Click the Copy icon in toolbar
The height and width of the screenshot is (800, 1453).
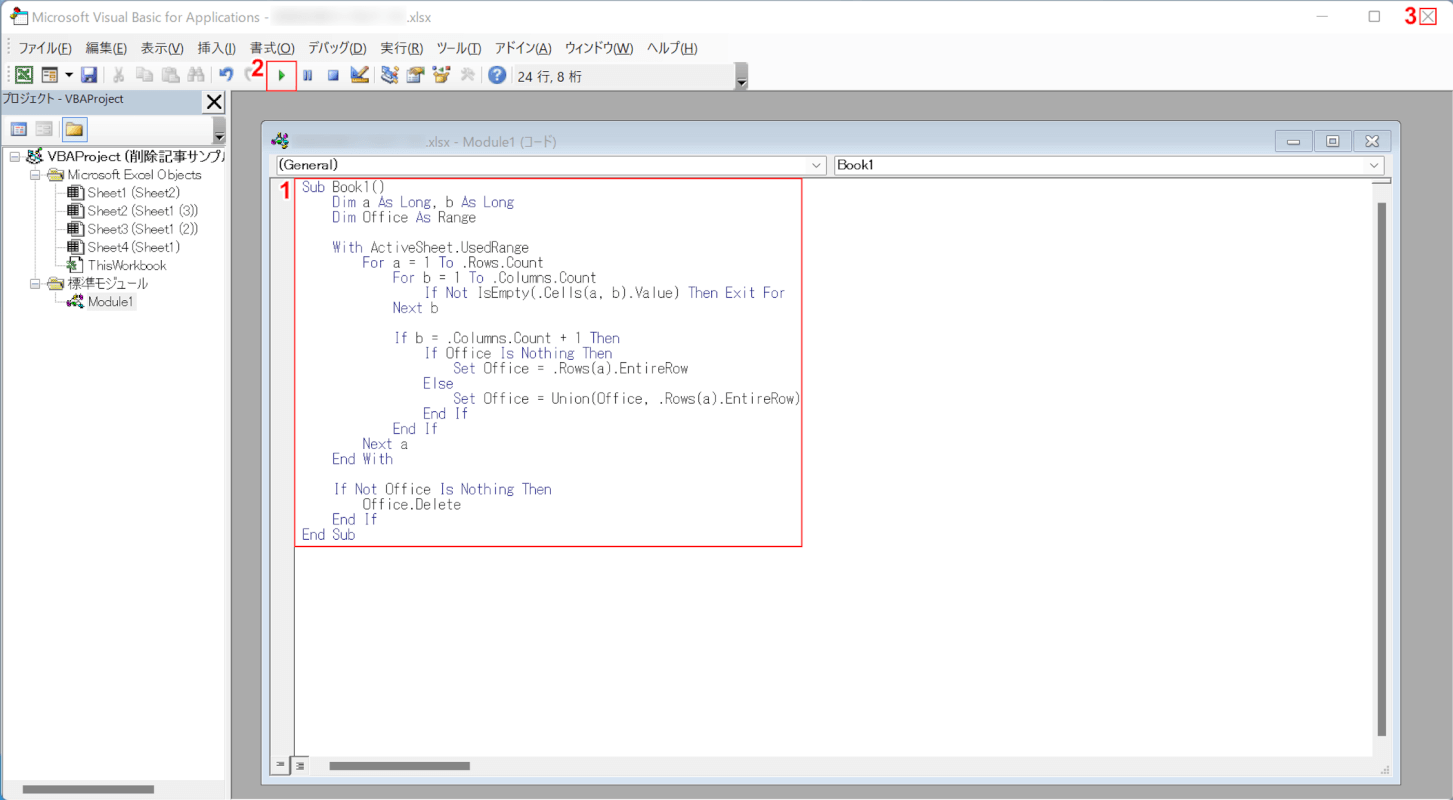tap(144, 75)
